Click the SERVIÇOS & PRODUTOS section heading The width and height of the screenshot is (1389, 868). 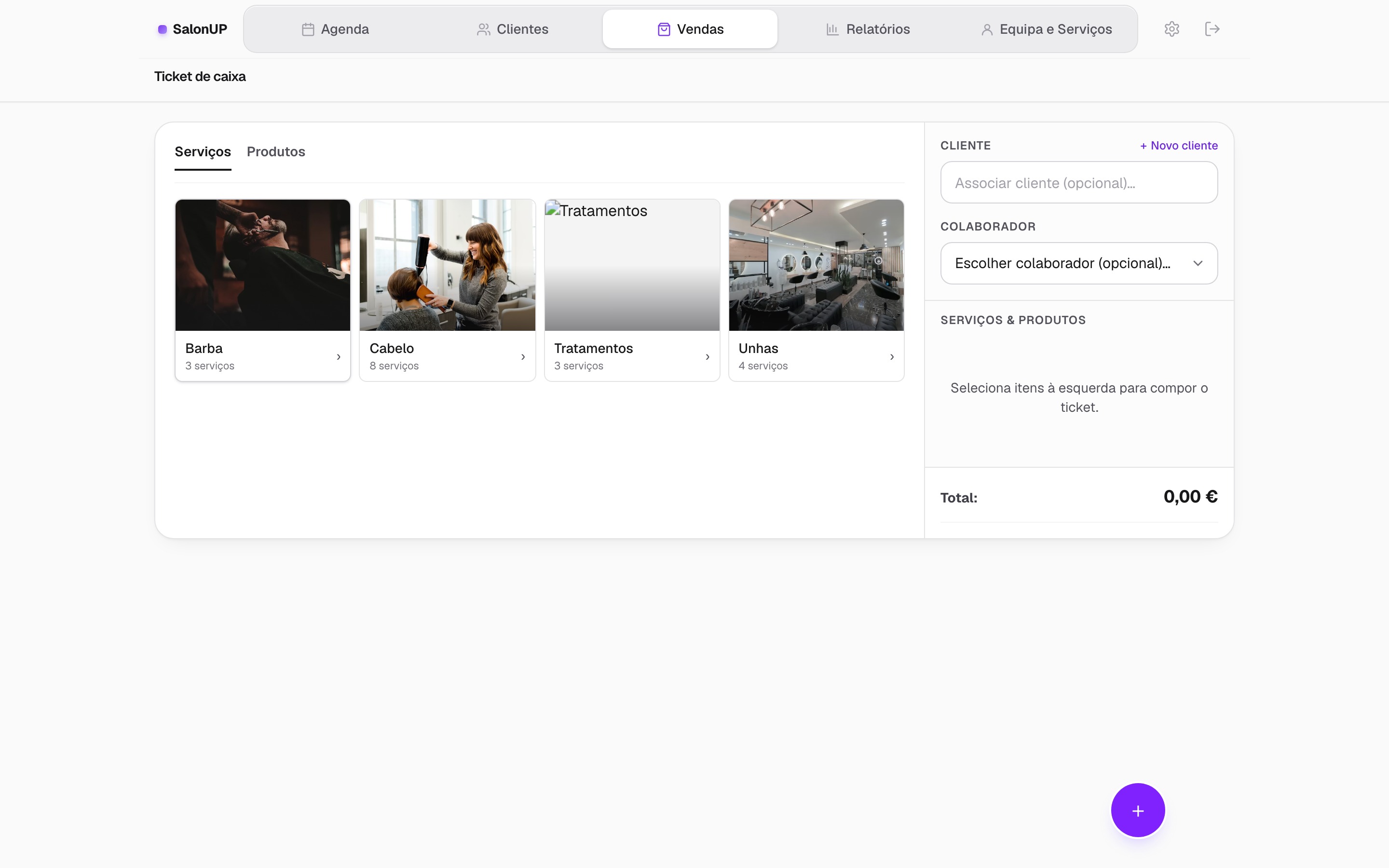1012,320
